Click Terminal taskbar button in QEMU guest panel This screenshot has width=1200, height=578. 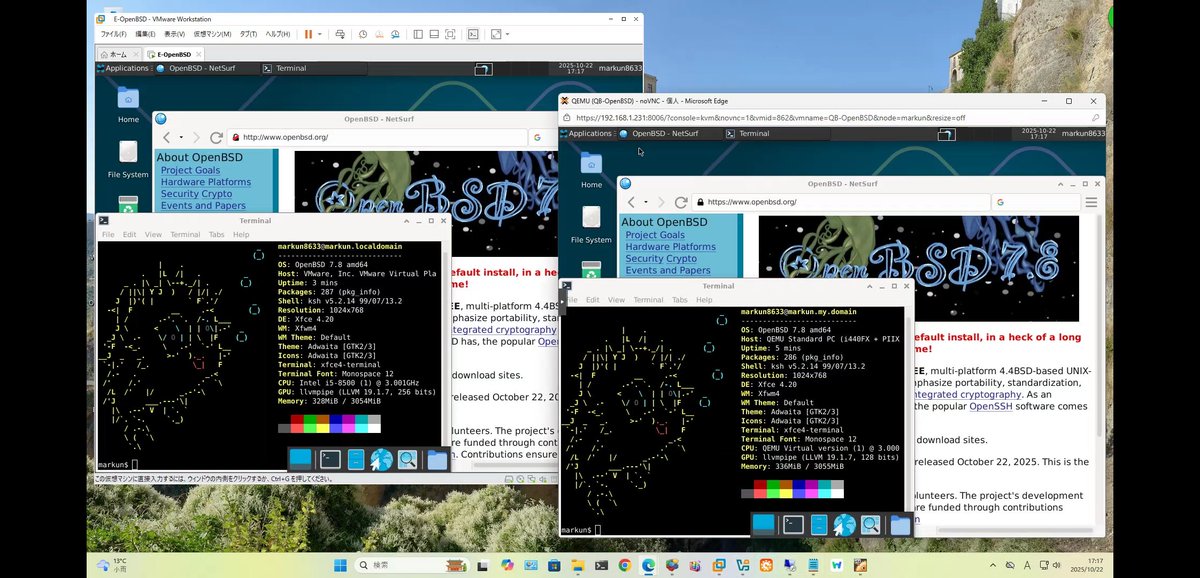775,133
